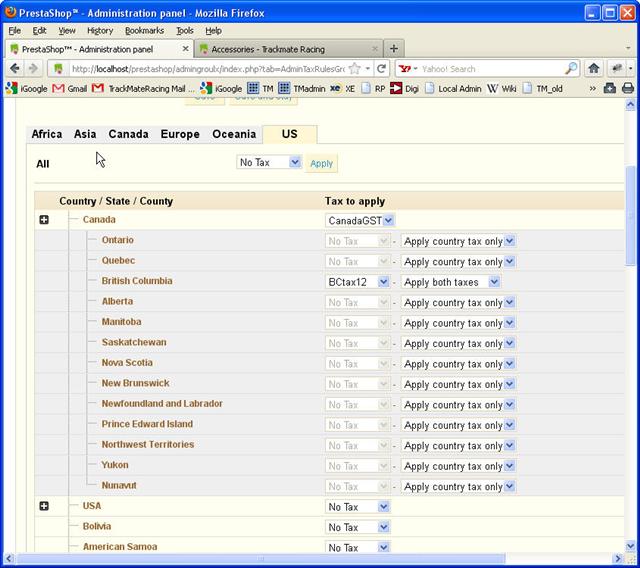This screenshot has width=640, height=568.
Task: Click the Apply button beside All
Action: [x=321, y=164]
